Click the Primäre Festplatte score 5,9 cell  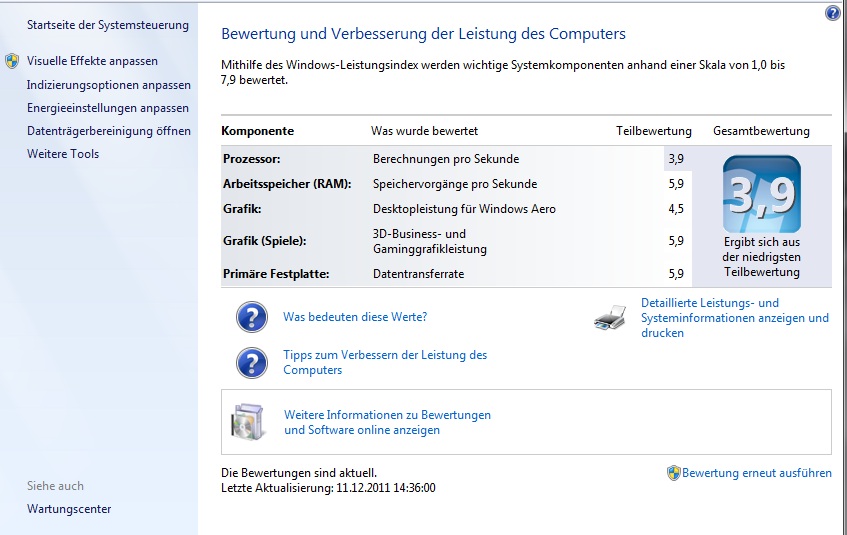coord(676,274)
